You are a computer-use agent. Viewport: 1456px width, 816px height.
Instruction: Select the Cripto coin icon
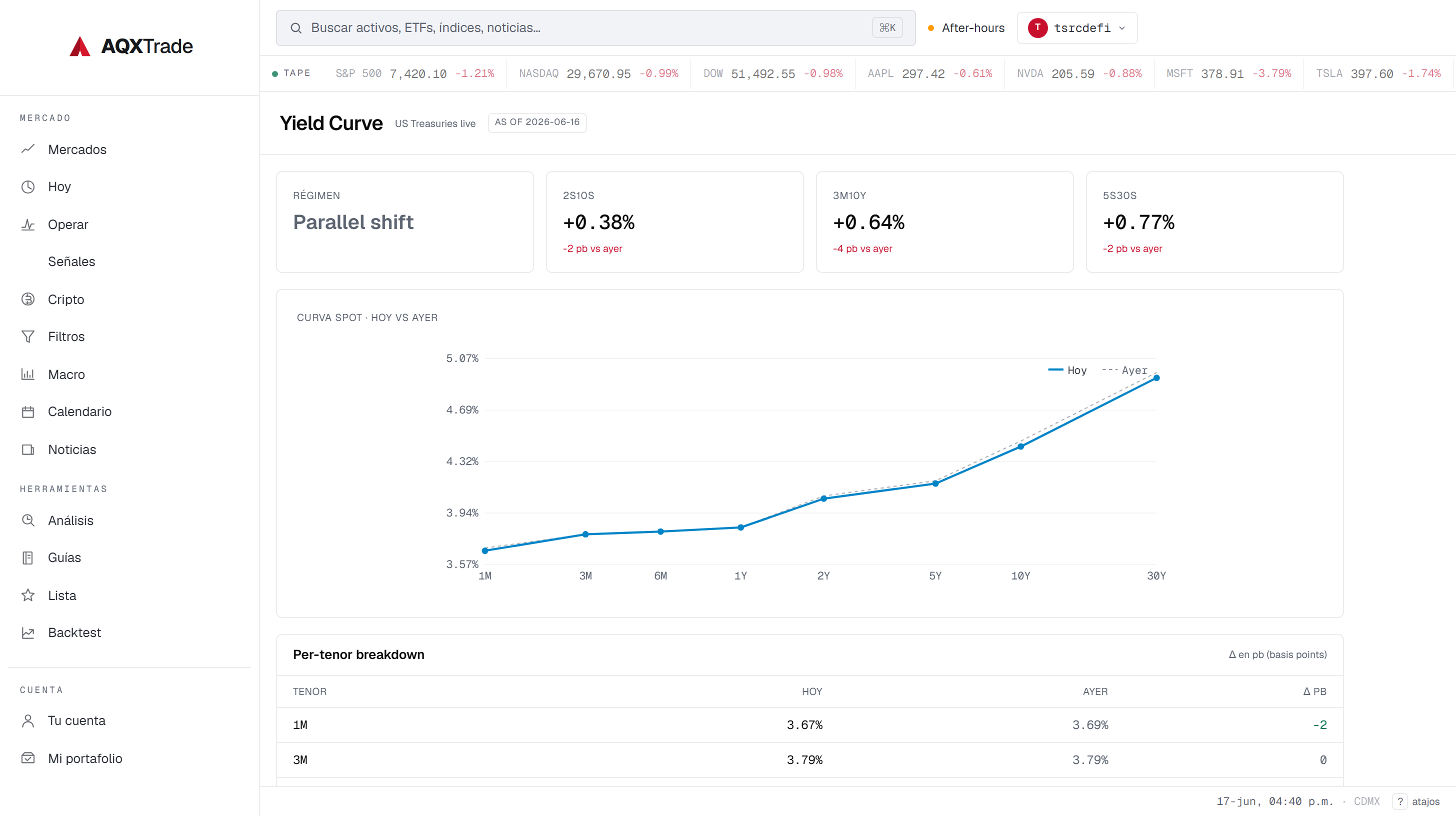point(27,299)
